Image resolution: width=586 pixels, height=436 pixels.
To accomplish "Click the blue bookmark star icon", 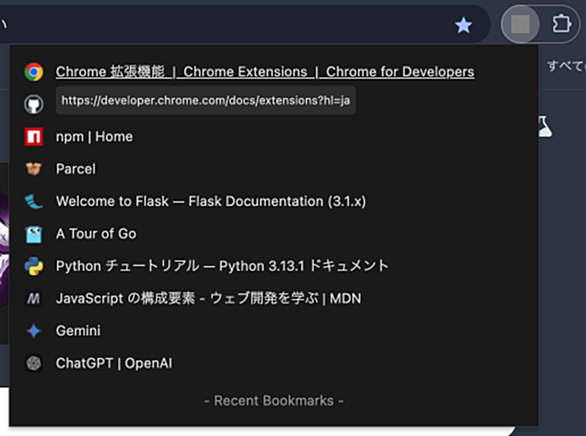I will [463, 25].
